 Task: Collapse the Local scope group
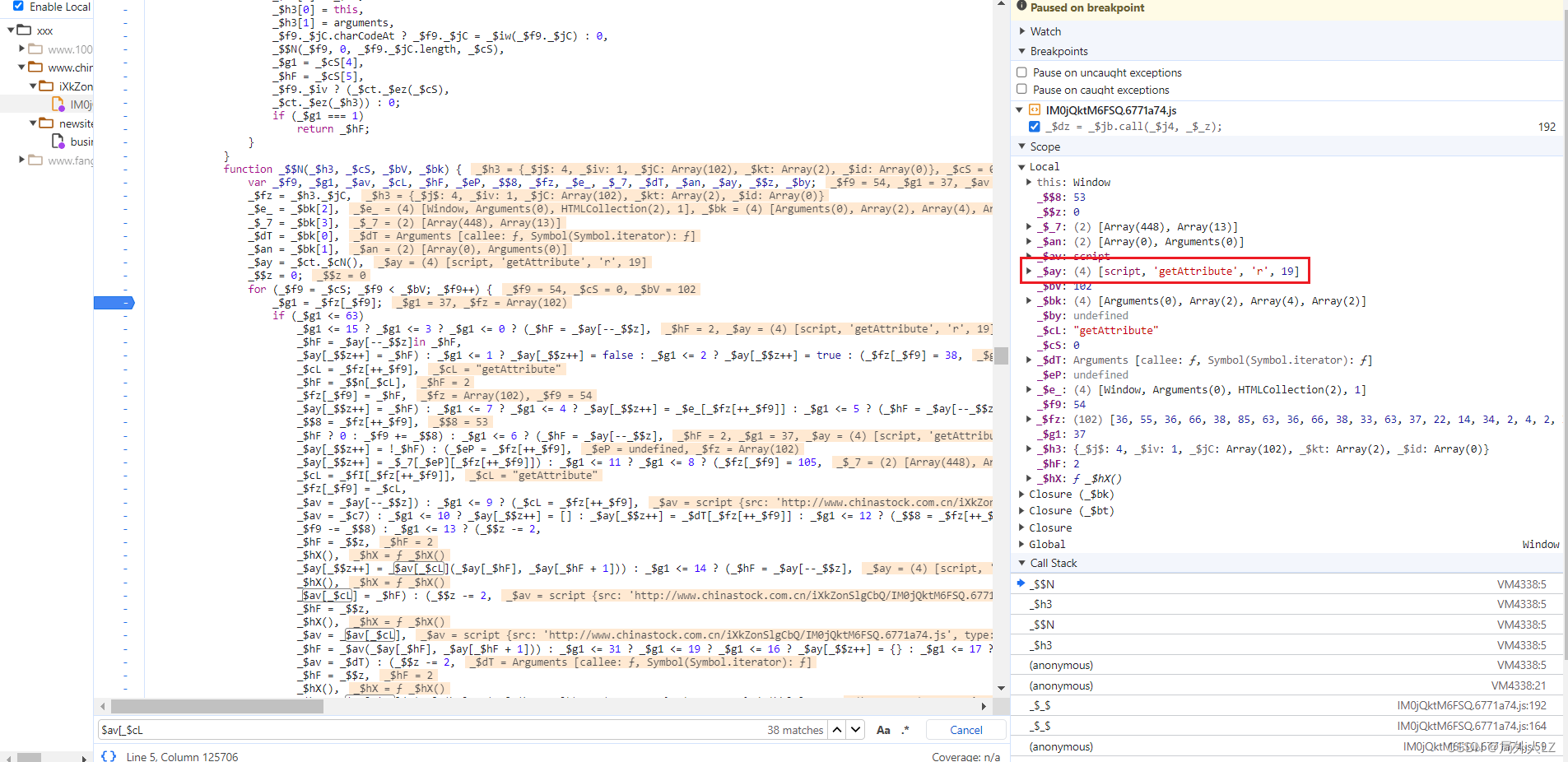(x=1022, y=166)
